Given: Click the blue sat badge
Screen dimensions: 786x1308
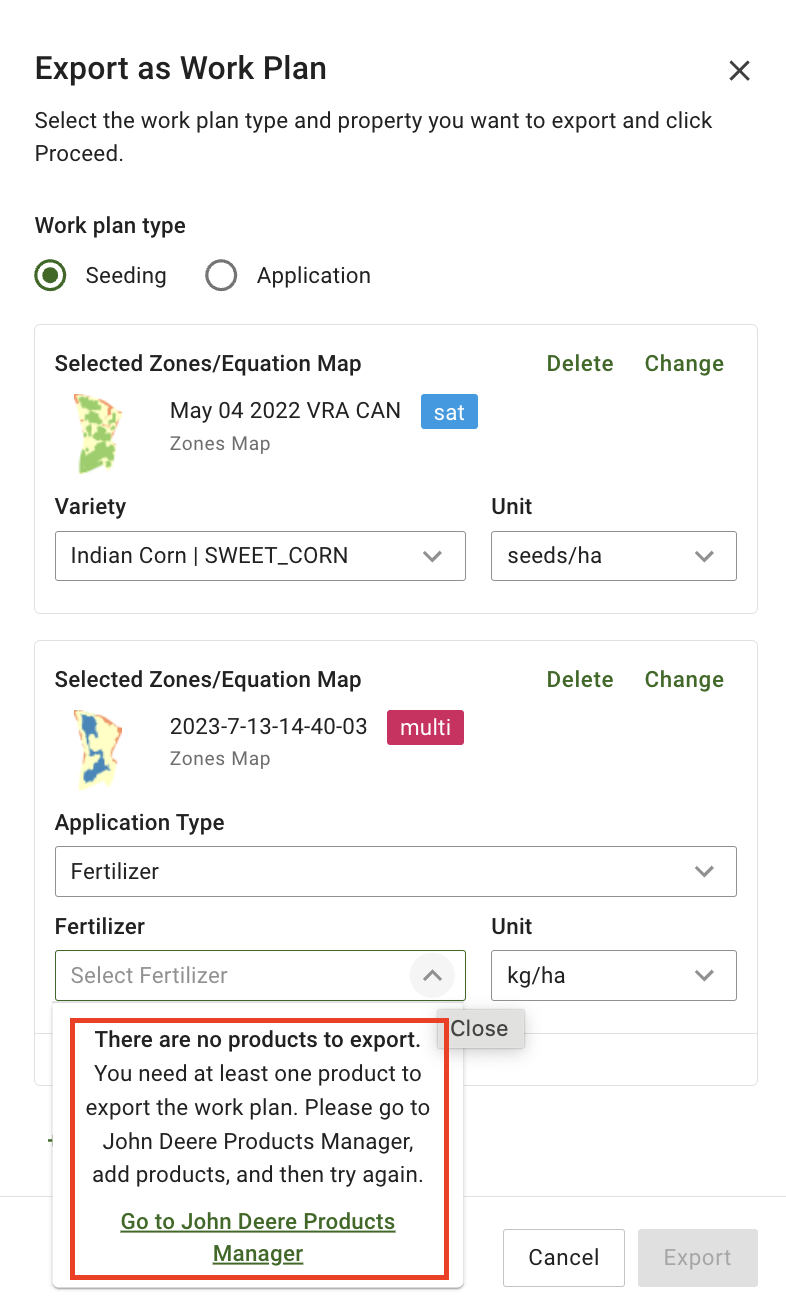Looking at the screenshot, I should (x=449, y=412).
